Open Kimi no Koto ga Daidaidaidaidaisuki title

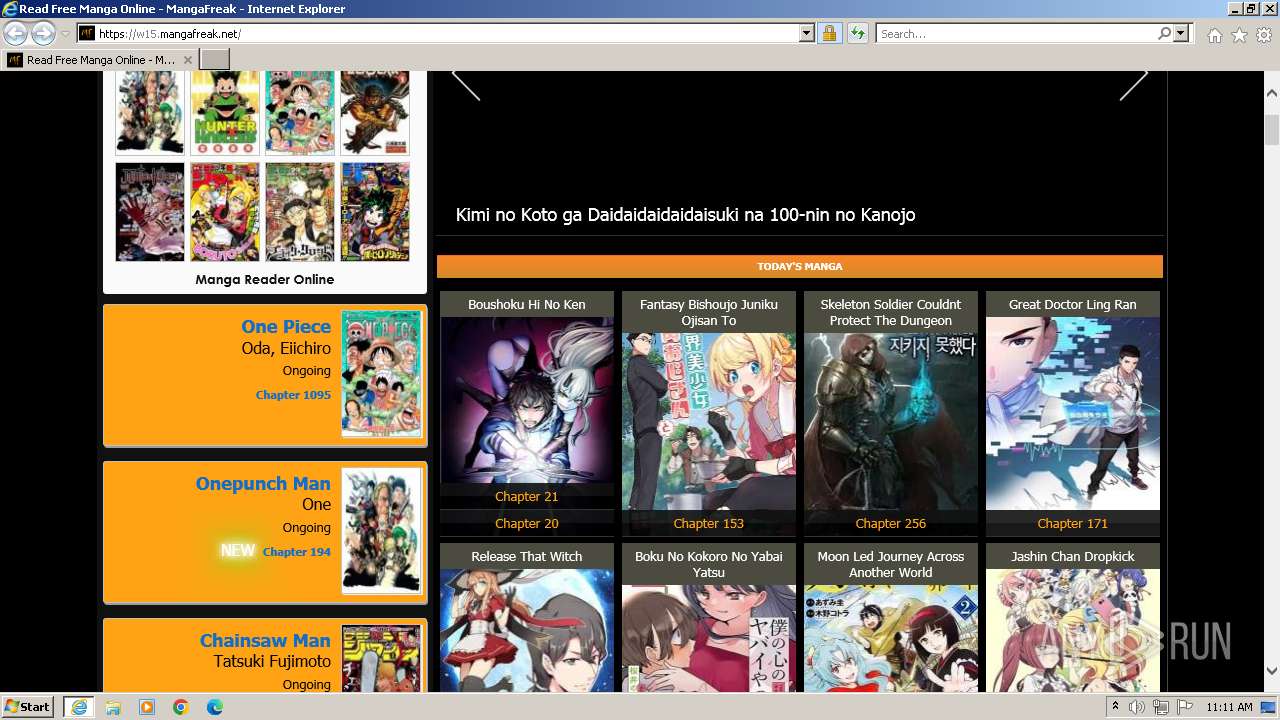685,215
